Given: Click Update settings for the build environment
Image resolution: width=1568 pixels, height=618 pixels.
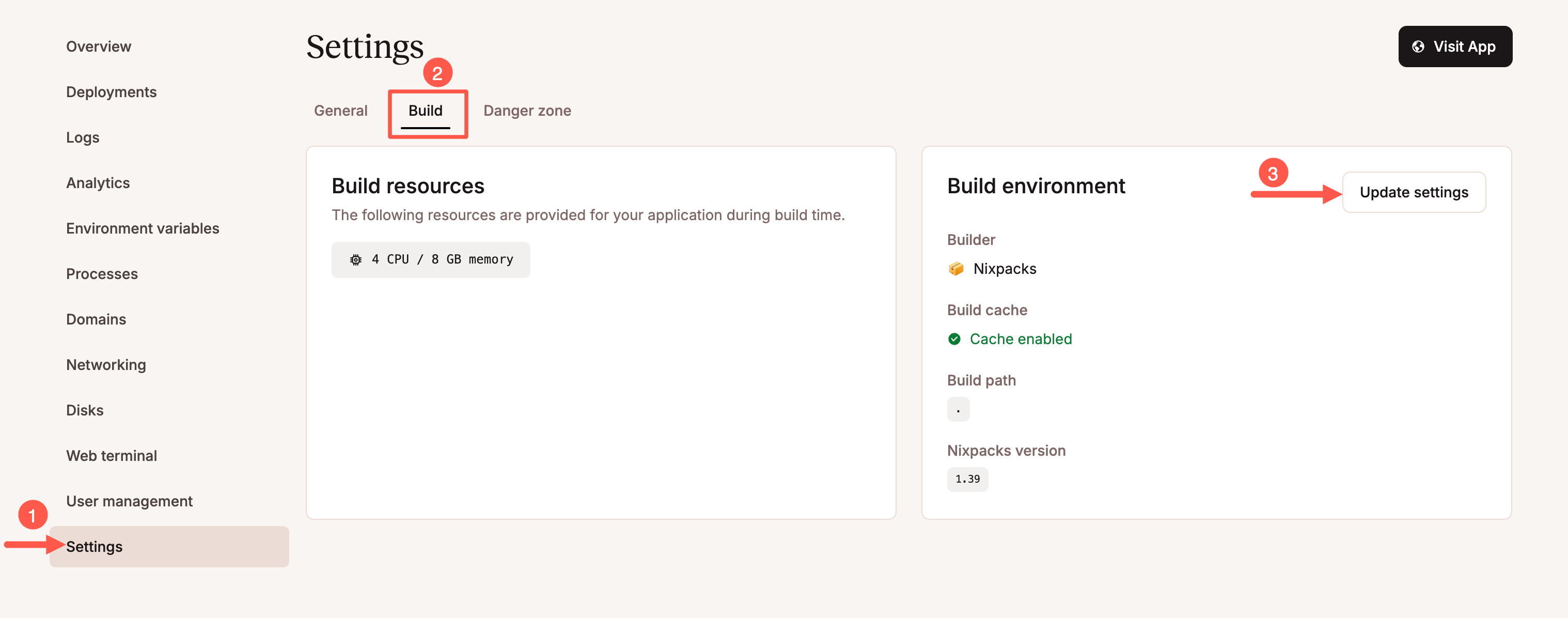Looking at the screenshot, I should coord(1414,192).
